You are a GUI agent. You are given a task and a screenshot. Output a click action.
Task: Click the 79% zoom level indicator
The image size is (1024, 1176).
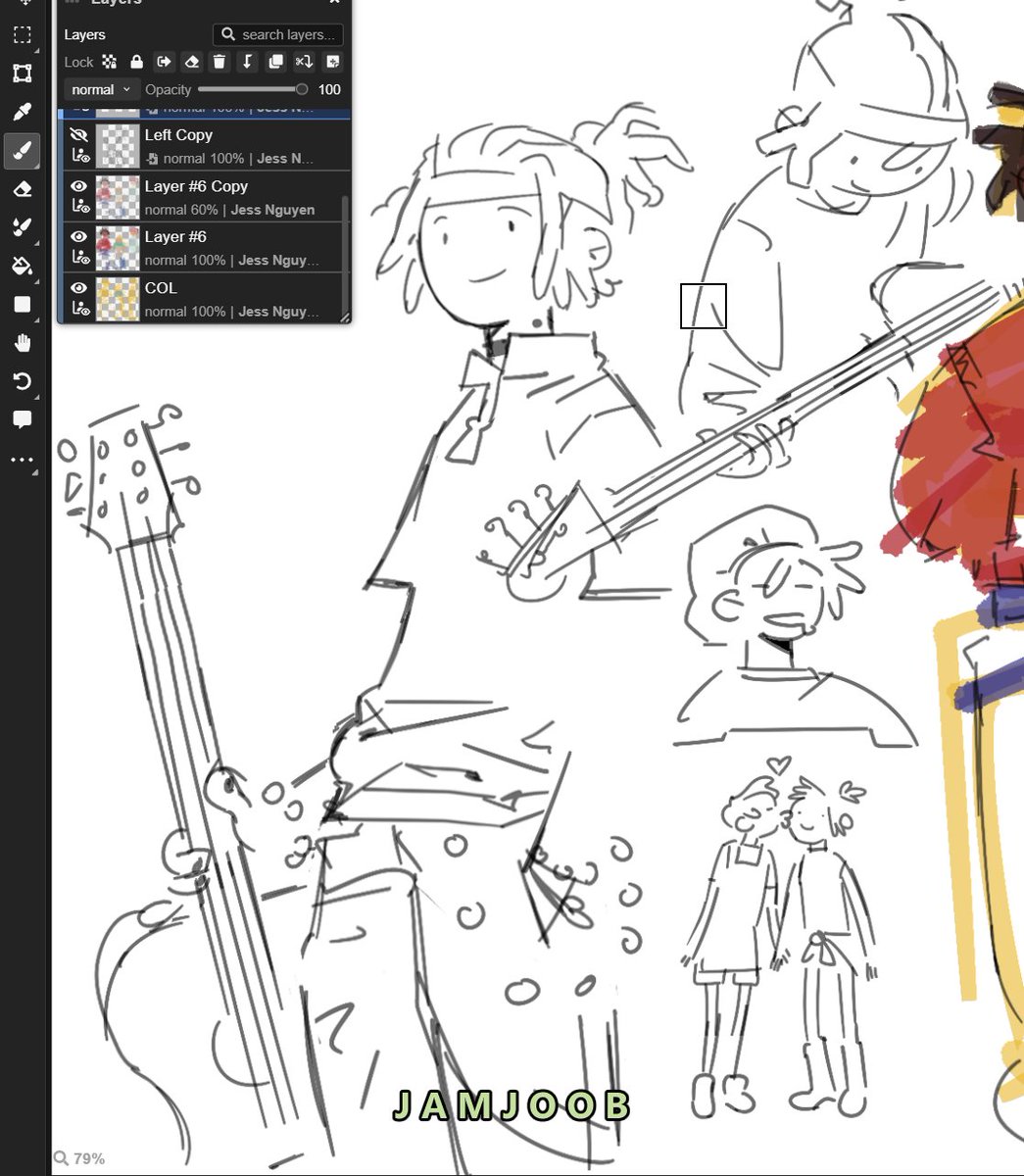pos(79,1158)
